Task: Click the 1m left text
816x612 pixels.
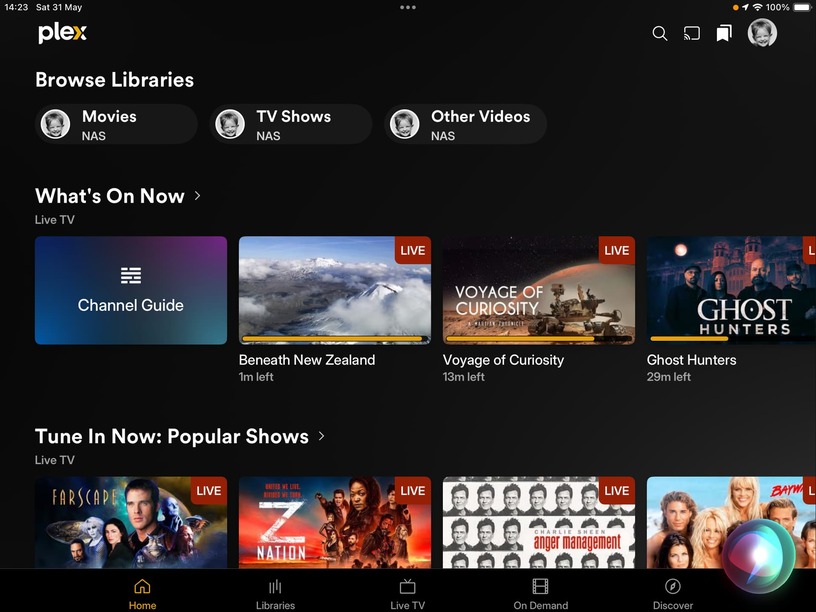Action: (x=256, y=377)
